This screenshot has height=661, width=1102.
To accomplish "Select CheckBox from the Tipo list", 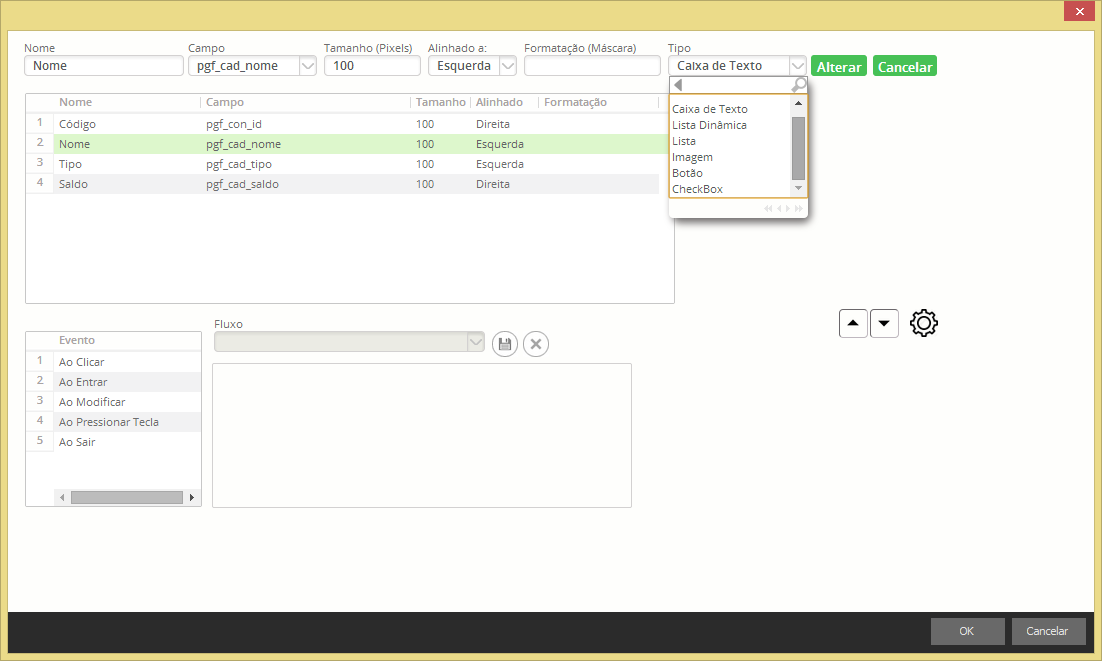I will 697,189.
